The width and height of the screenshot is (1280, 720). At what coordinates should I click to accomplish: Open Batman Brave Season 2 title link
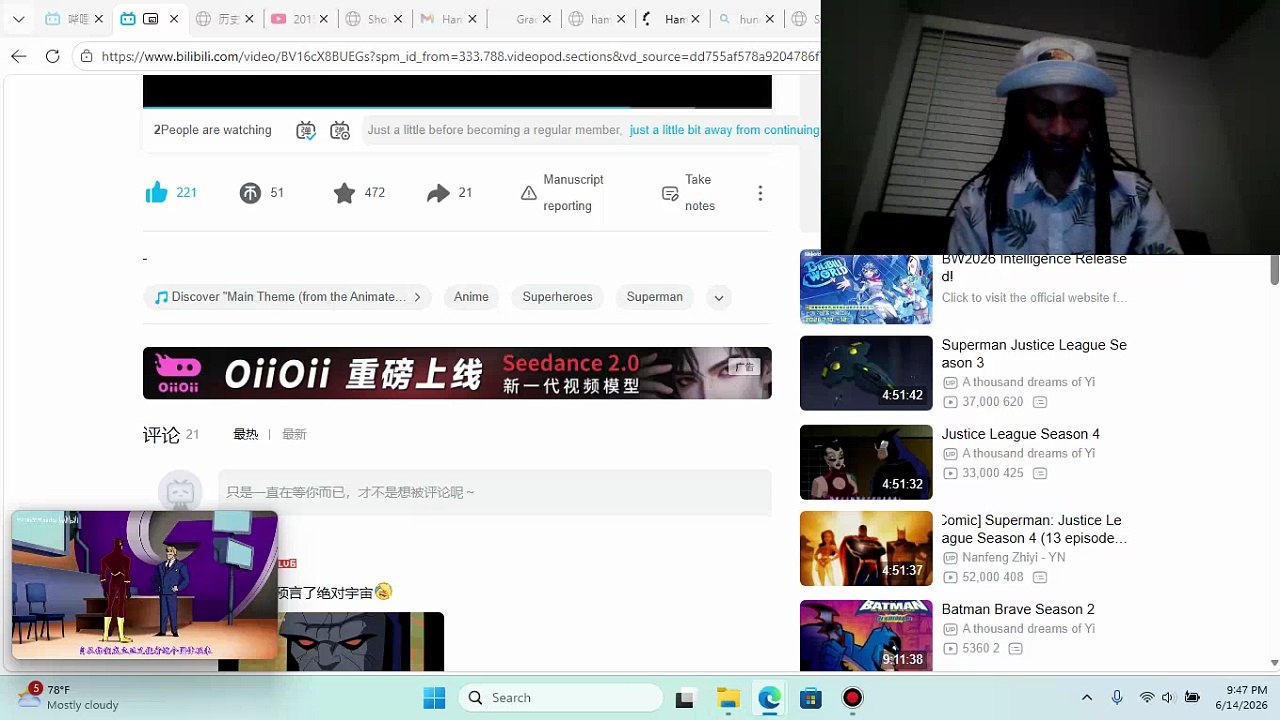[x=1018, y=609]
